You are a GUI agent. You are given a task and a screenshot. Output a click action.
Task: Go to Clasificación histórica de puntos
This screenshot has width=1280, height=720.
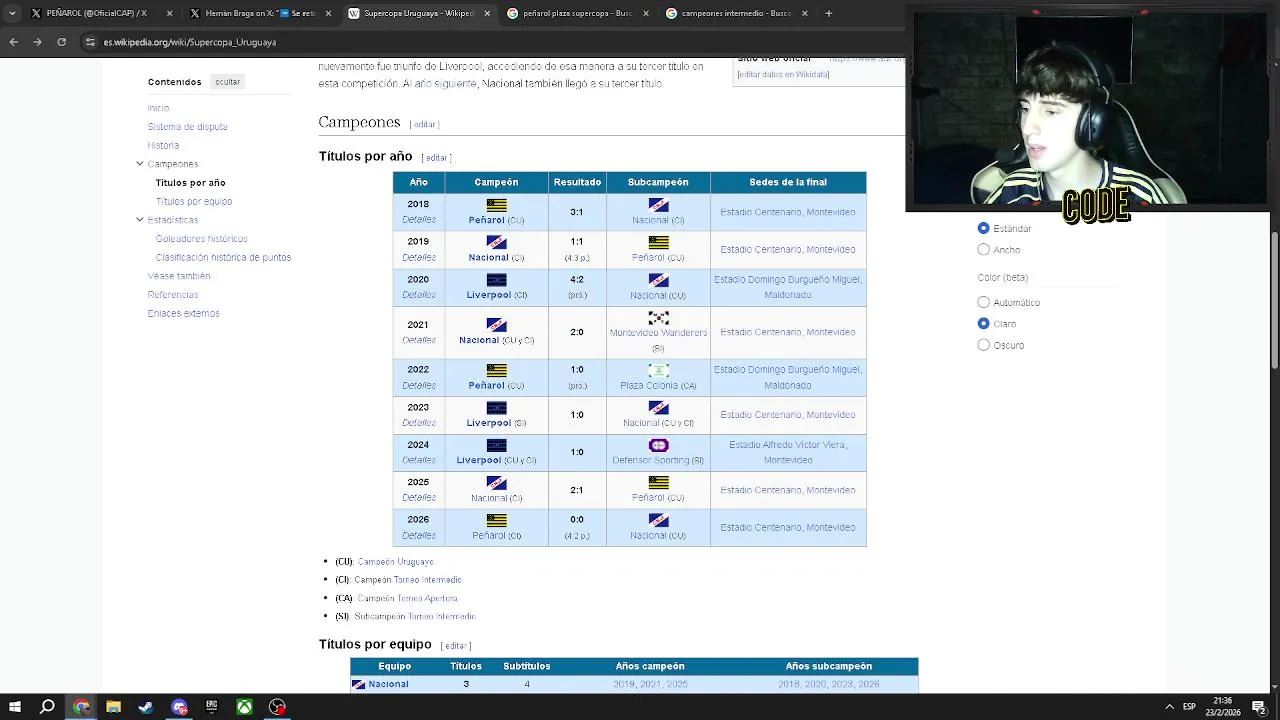tap(223, 257)
